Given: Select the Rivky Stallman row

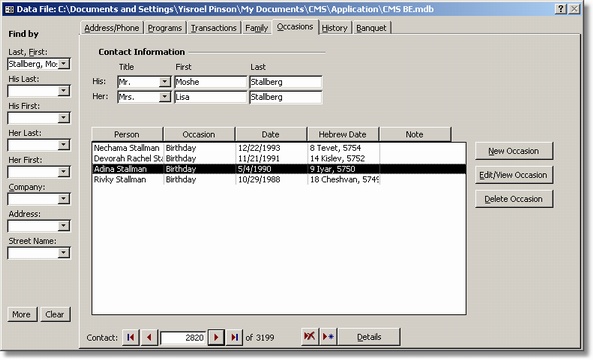Looking at the screenshot, I should tap(279, 180).
